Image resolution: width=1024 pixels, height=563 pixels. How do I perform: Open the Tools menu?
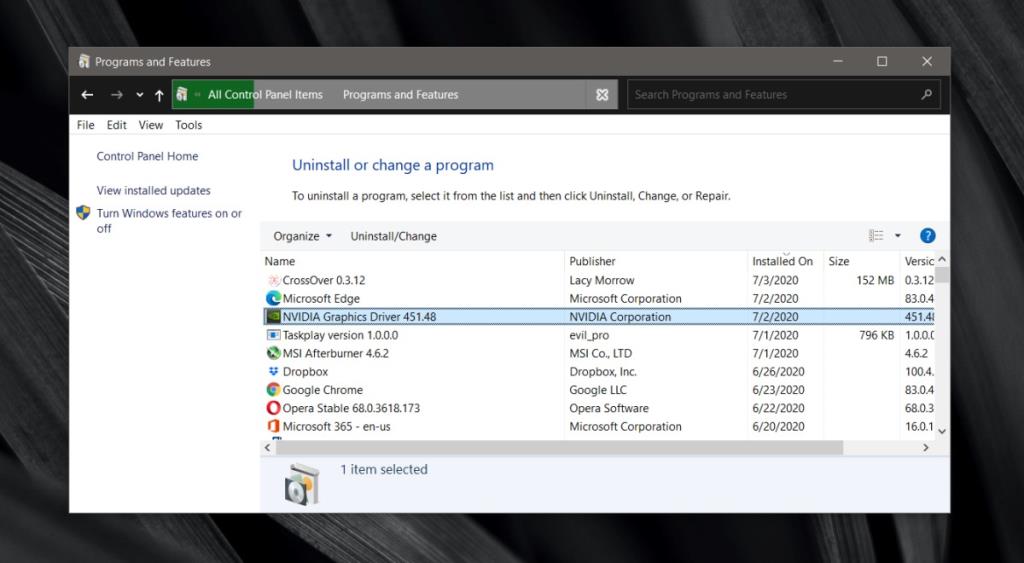[188, 125]
